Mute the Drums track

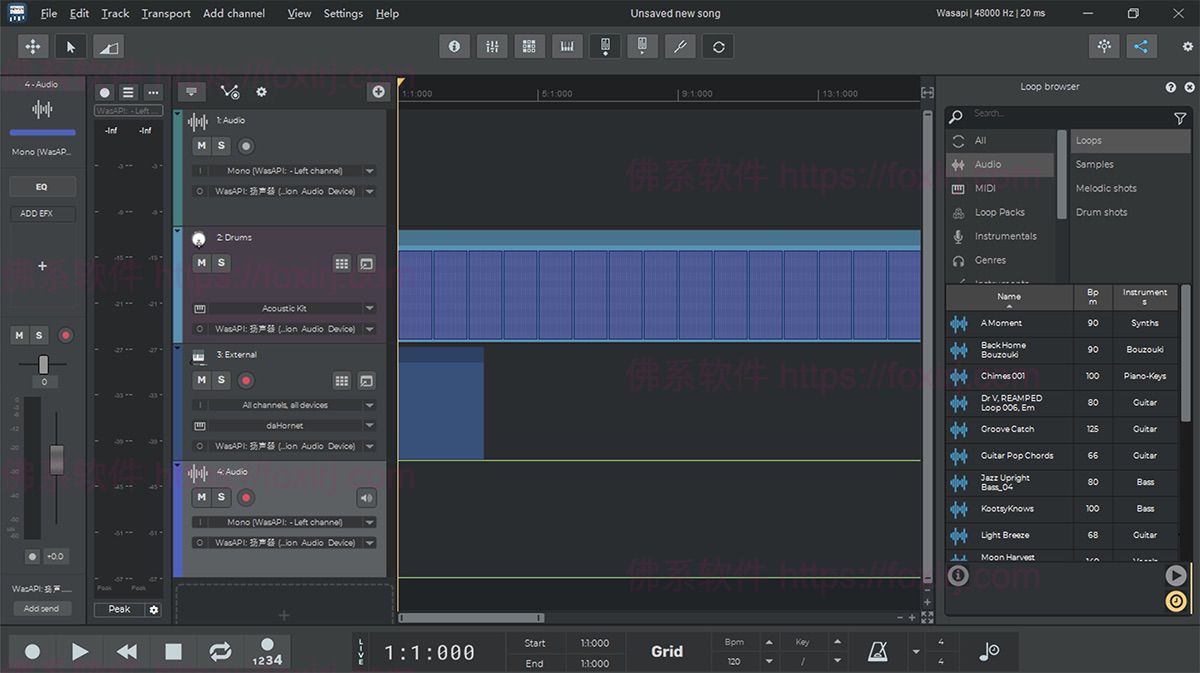pos(200,263)
